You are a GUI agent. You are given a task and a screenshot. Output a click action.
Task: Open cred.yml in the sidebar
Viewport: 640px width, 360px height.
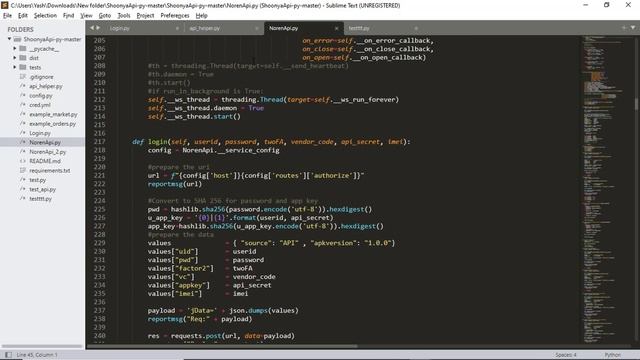click(x=40, y=105)
